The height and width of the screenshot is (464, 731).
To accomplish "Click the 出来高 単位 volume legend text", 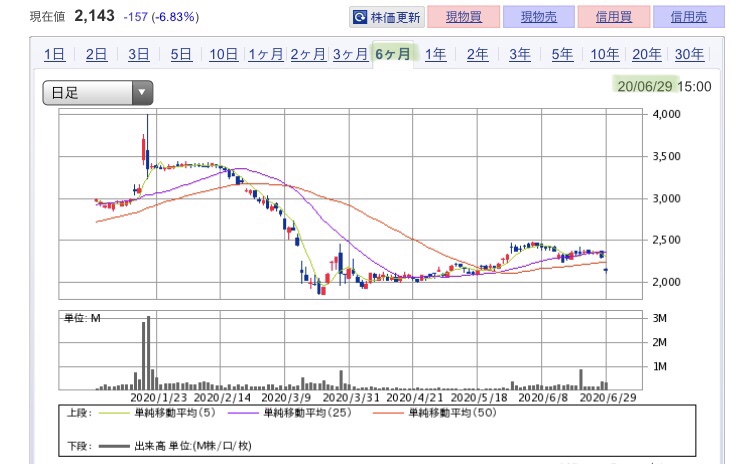I will [193, 446].
